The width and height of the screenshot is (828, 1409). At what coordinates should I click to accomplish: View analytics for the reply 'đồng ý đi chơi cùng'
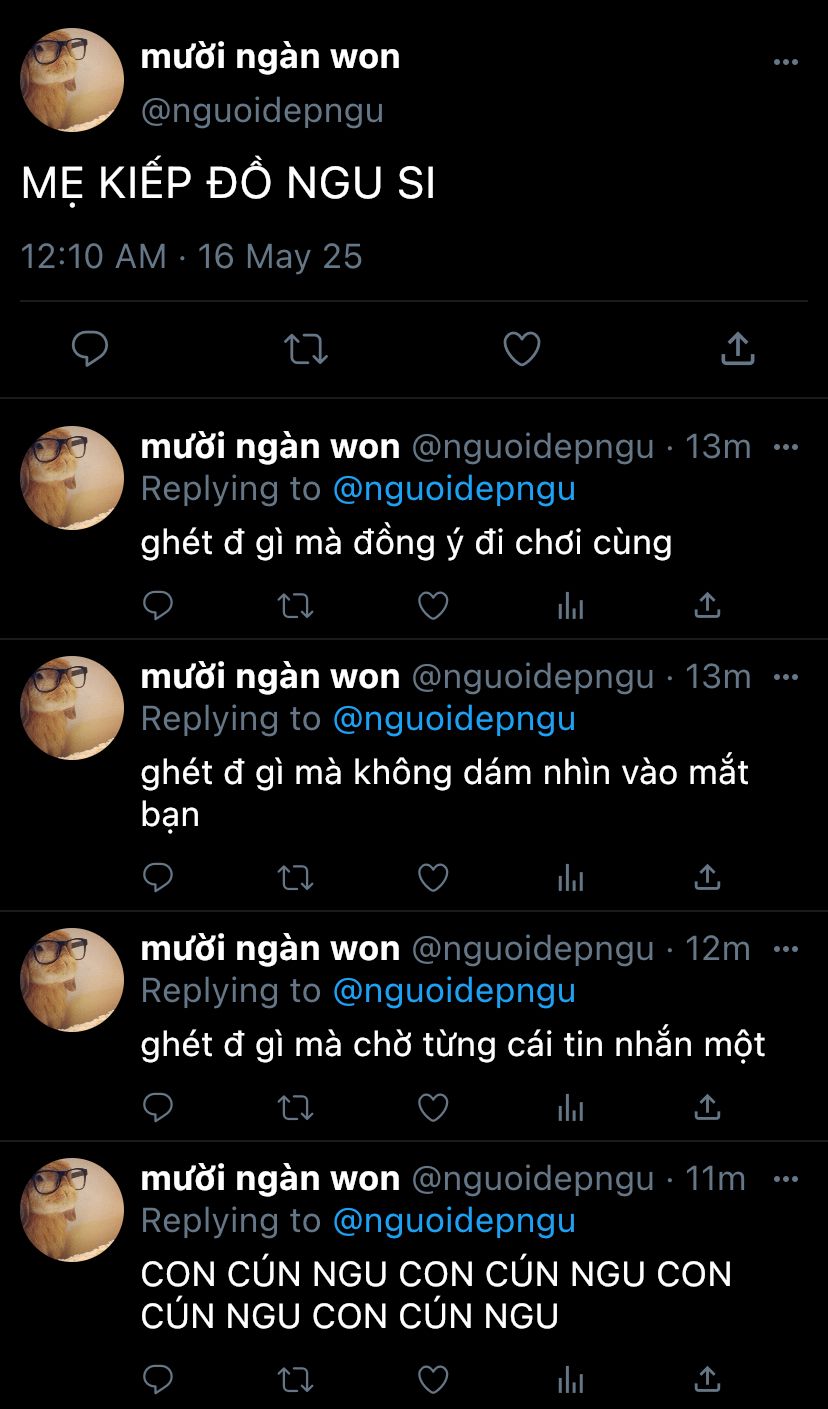tap(570, 605)
